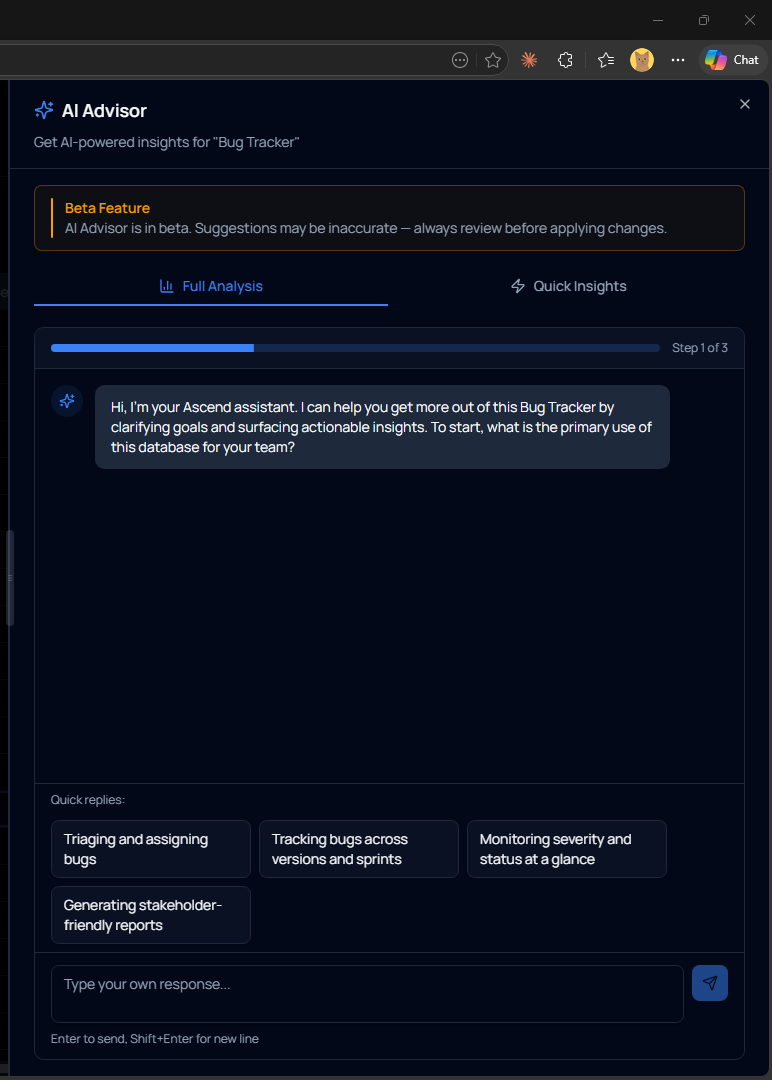Click the lightning icon beside Quick Insights
772x1080 pixels.
pyautogui.click(x=517, y=286)
